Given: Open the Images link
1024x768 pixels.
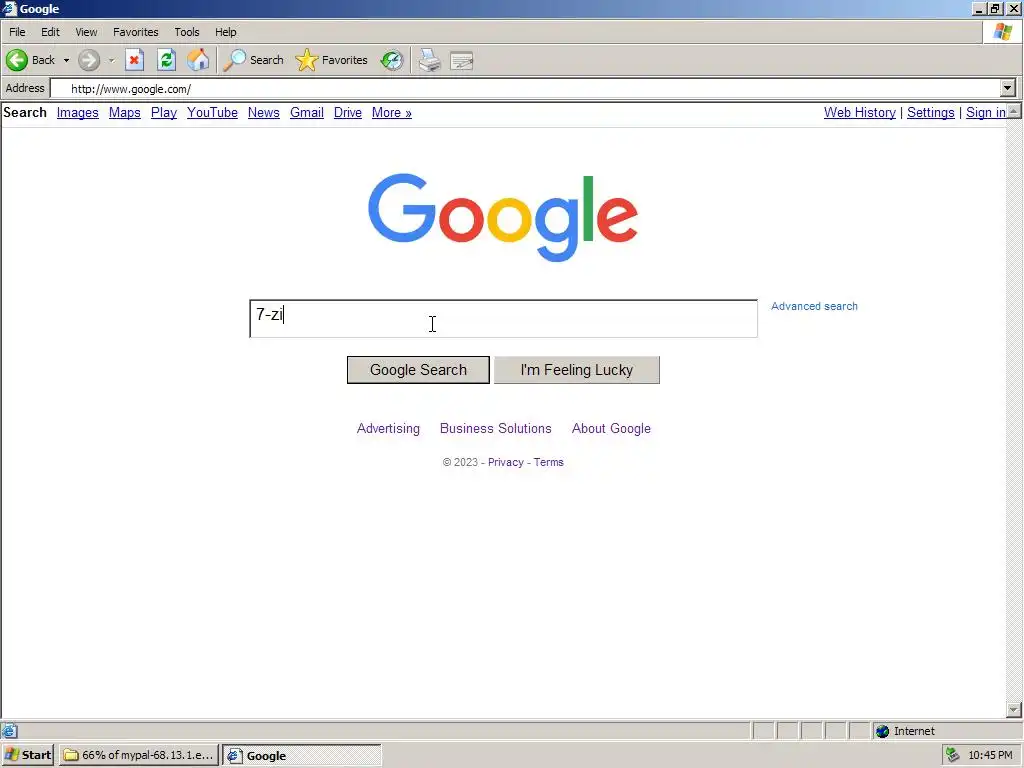Looking at the screenshot, I should pos(78,112).
